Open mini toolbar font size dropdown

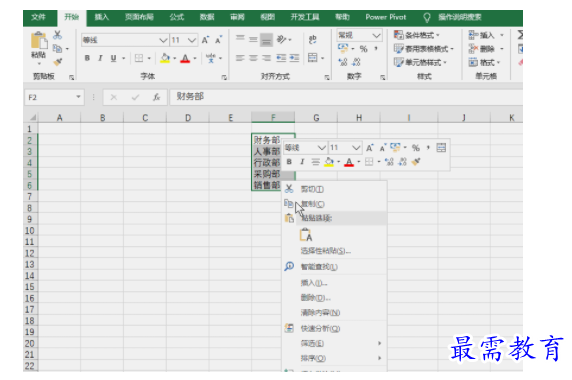(x=356, y=148)
